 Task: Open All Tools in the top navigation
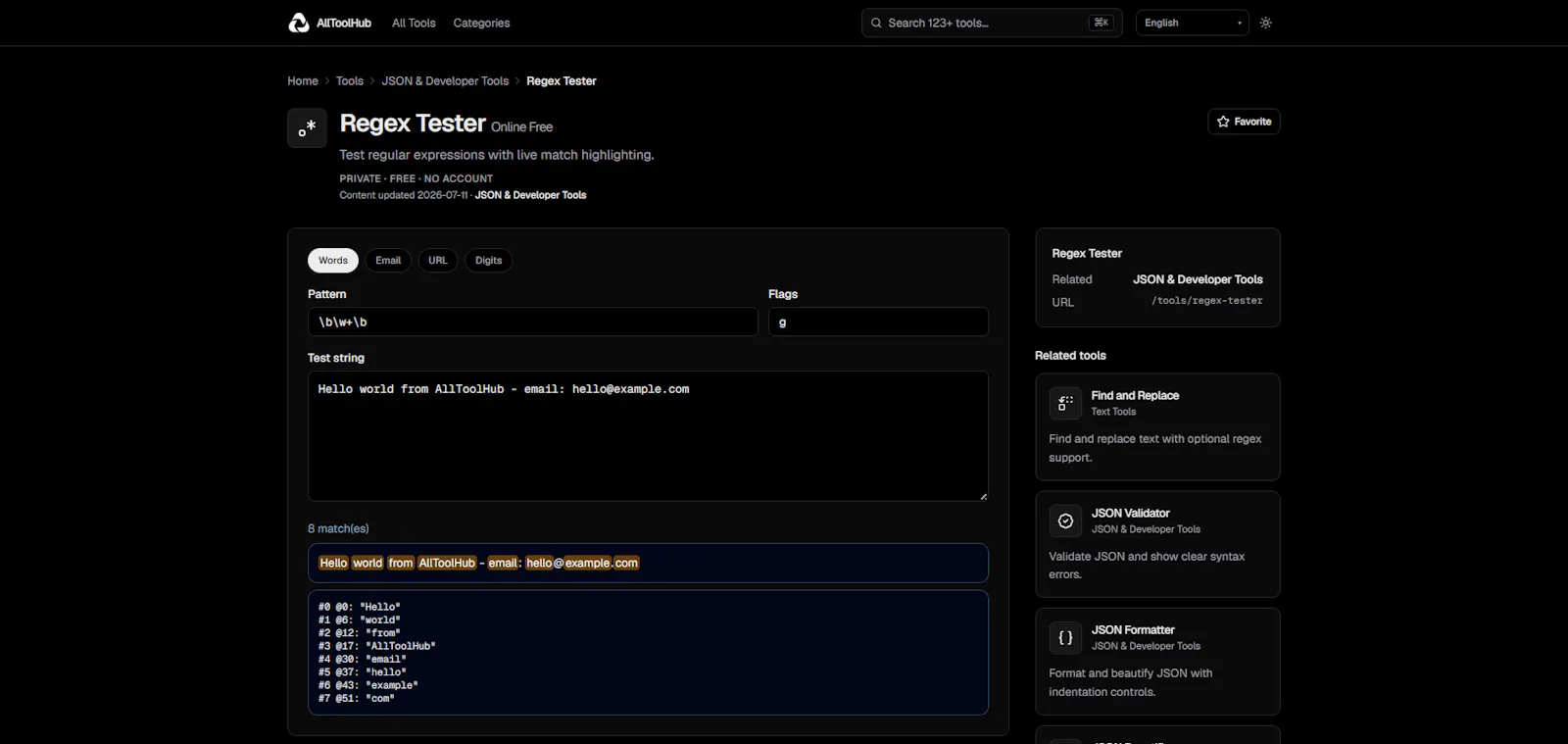pos(414,23)
